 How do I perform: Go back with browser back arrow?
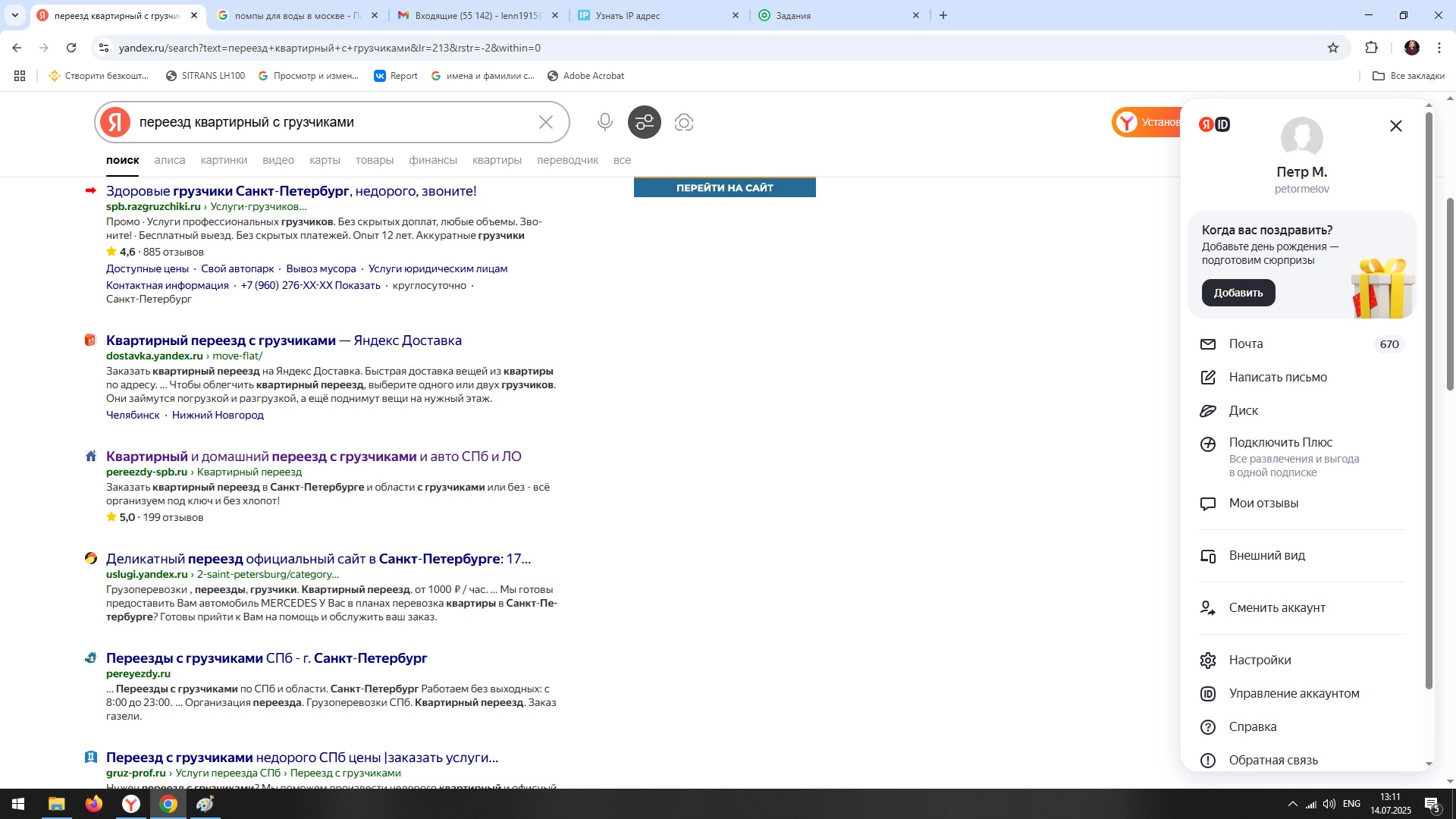click(17, 48)
